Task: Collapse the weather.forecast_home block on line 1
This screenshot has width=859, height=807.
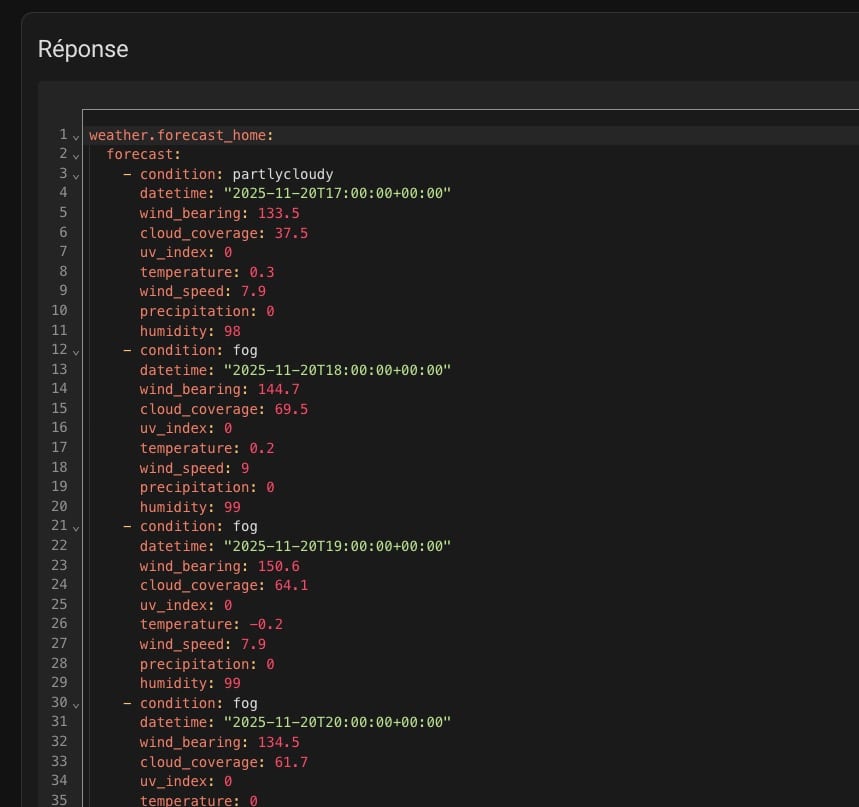Action: click(76, 136)
